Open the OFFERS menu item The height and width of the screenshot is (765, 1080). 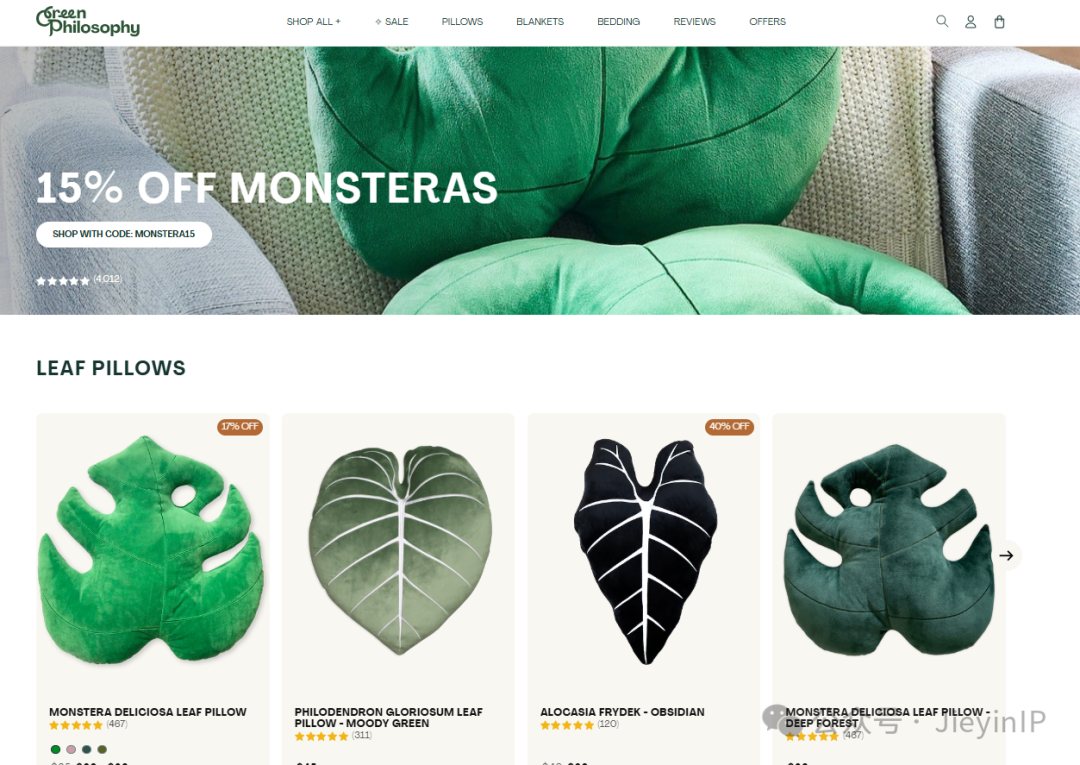(x=767, y=22)
